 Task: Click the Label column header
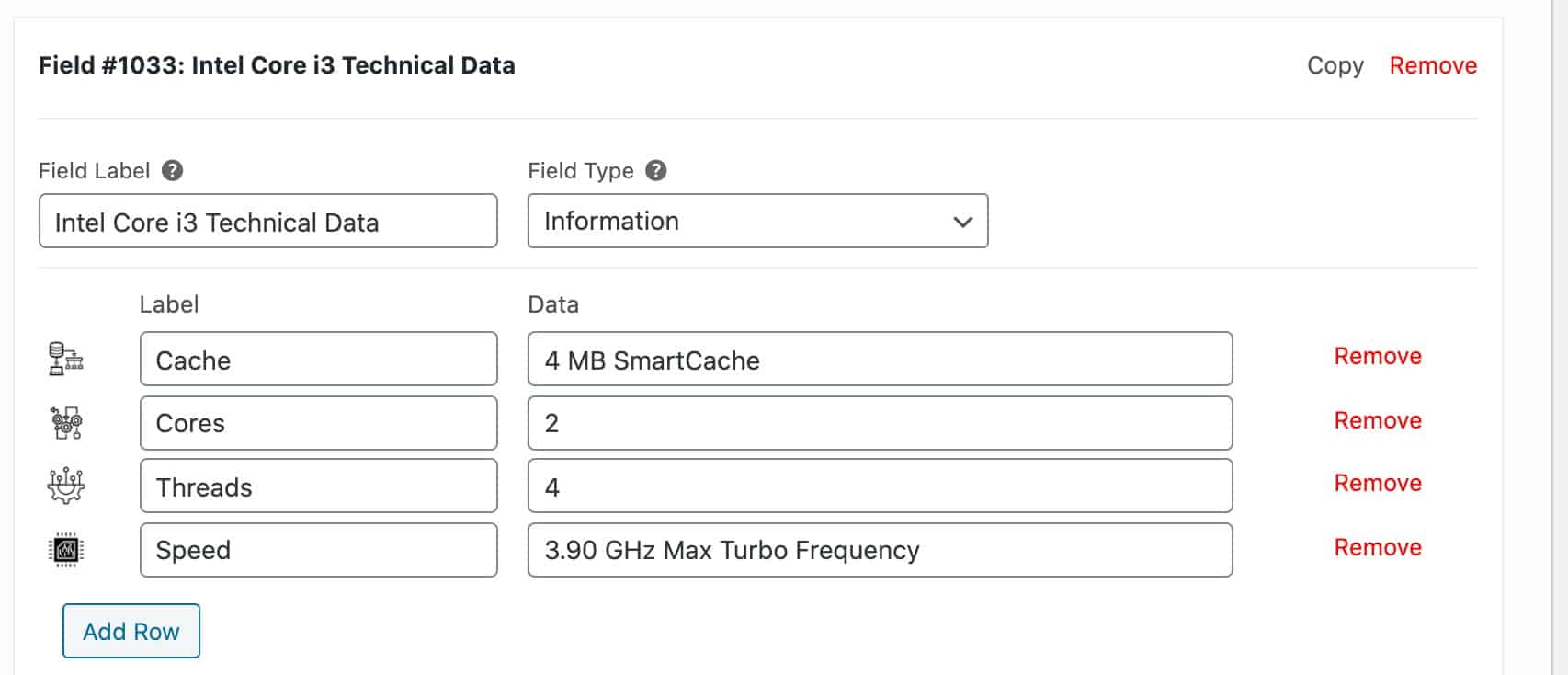tap(169, 304)
